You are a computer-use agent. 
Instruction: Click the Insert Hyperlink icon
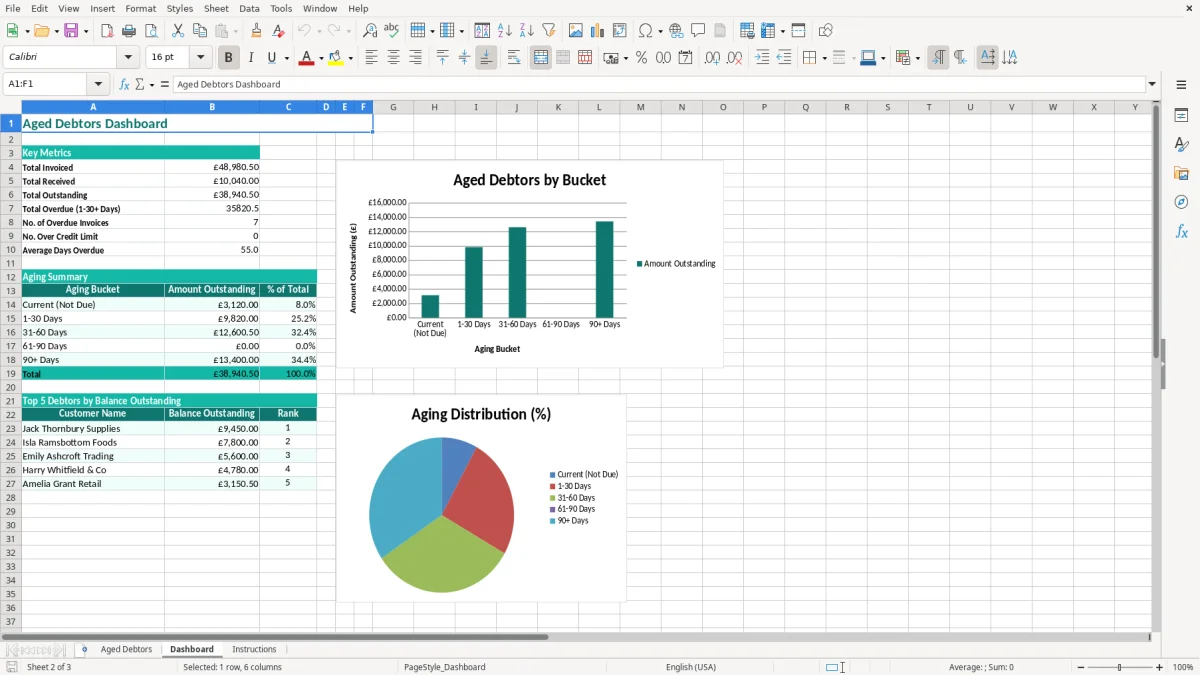677,31
